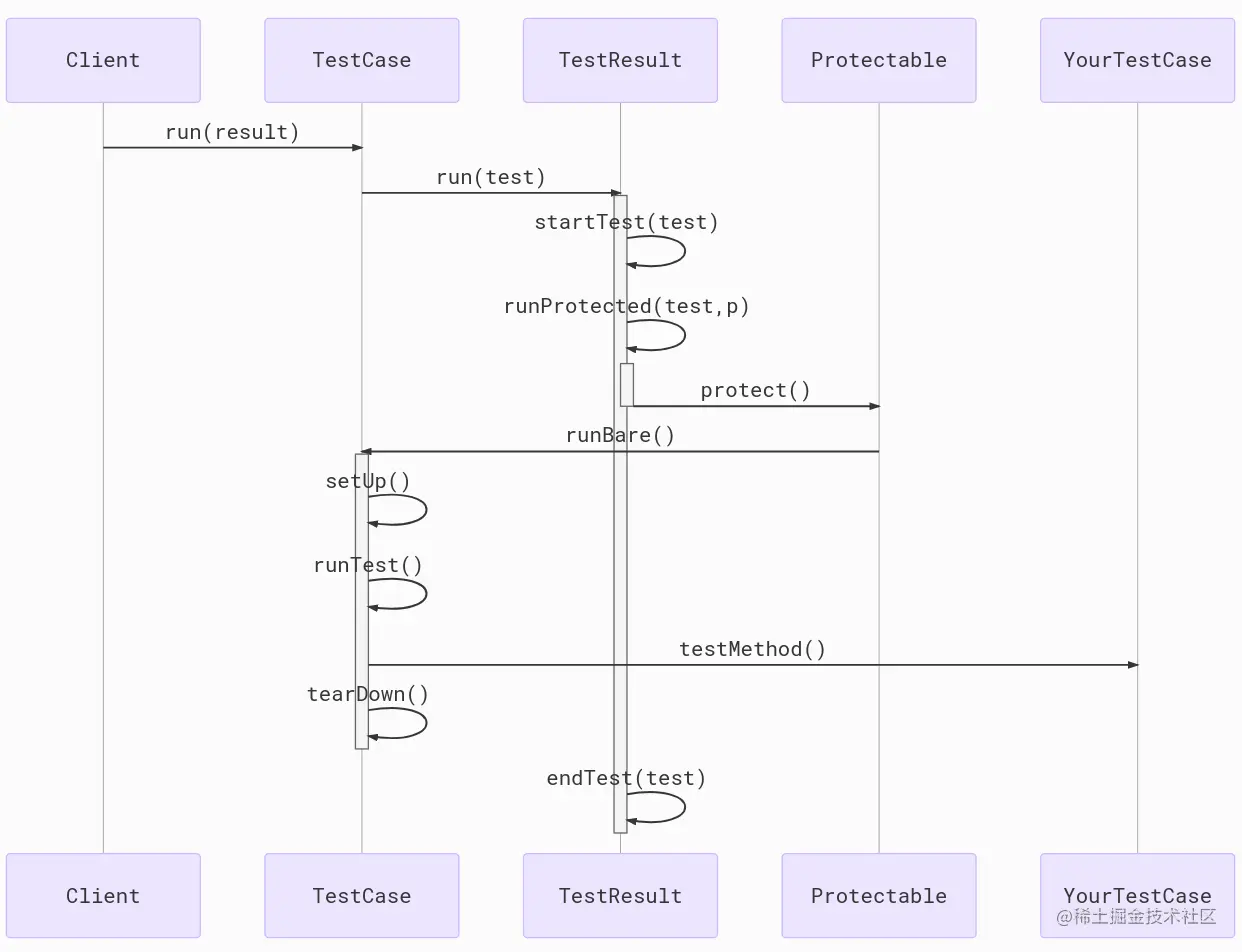Select the runTest() self-call label

(368, 565)
